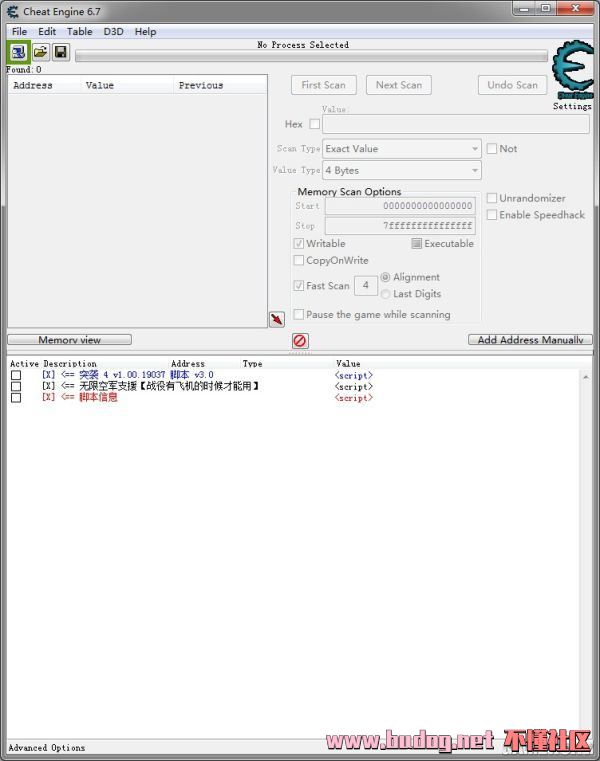Click in the scan Value input field
Viewport: 600px width, 761px height.
point(456,124)
